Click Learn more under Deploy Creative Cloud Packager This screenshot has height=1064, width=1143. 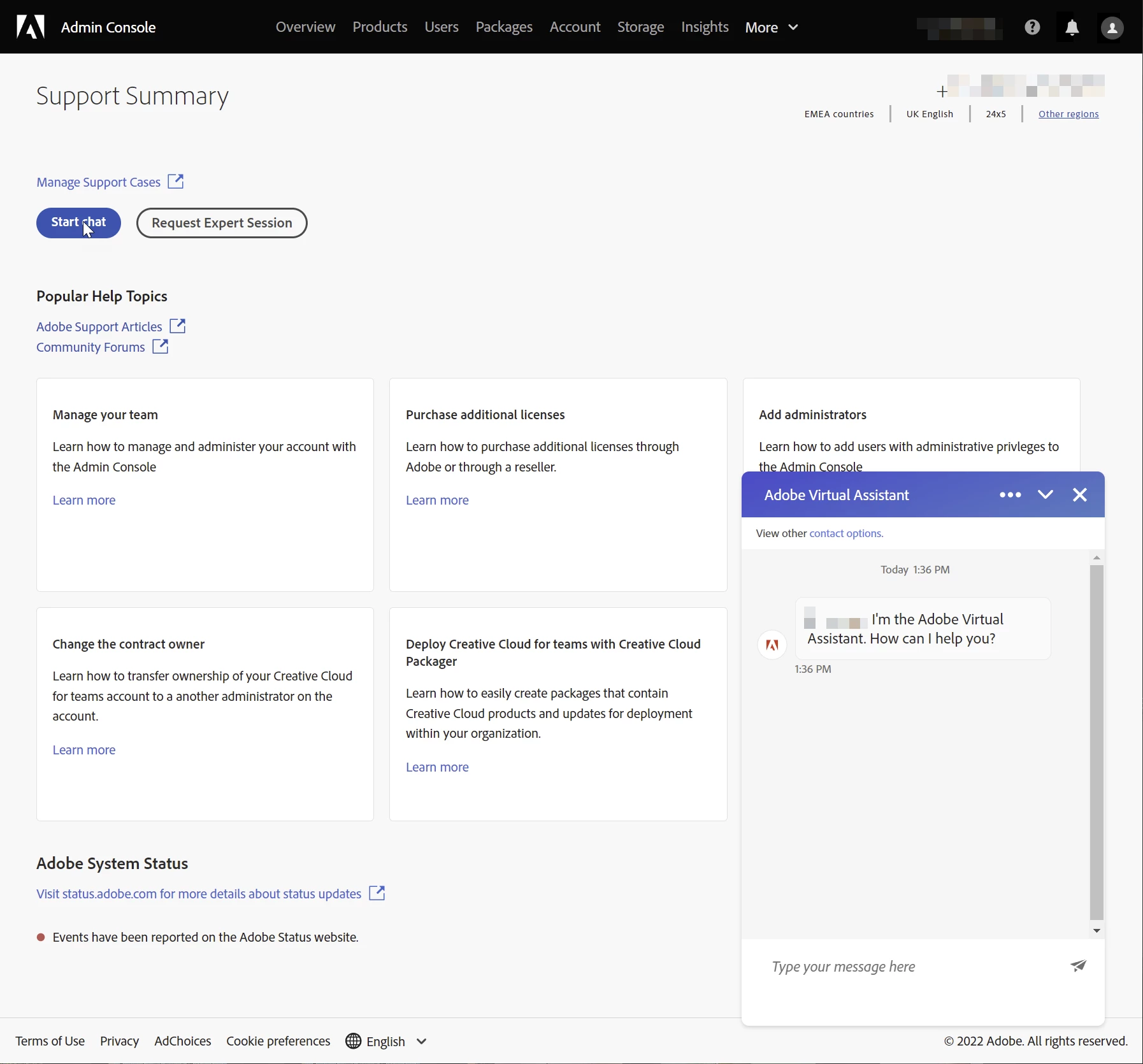[437, 767]
